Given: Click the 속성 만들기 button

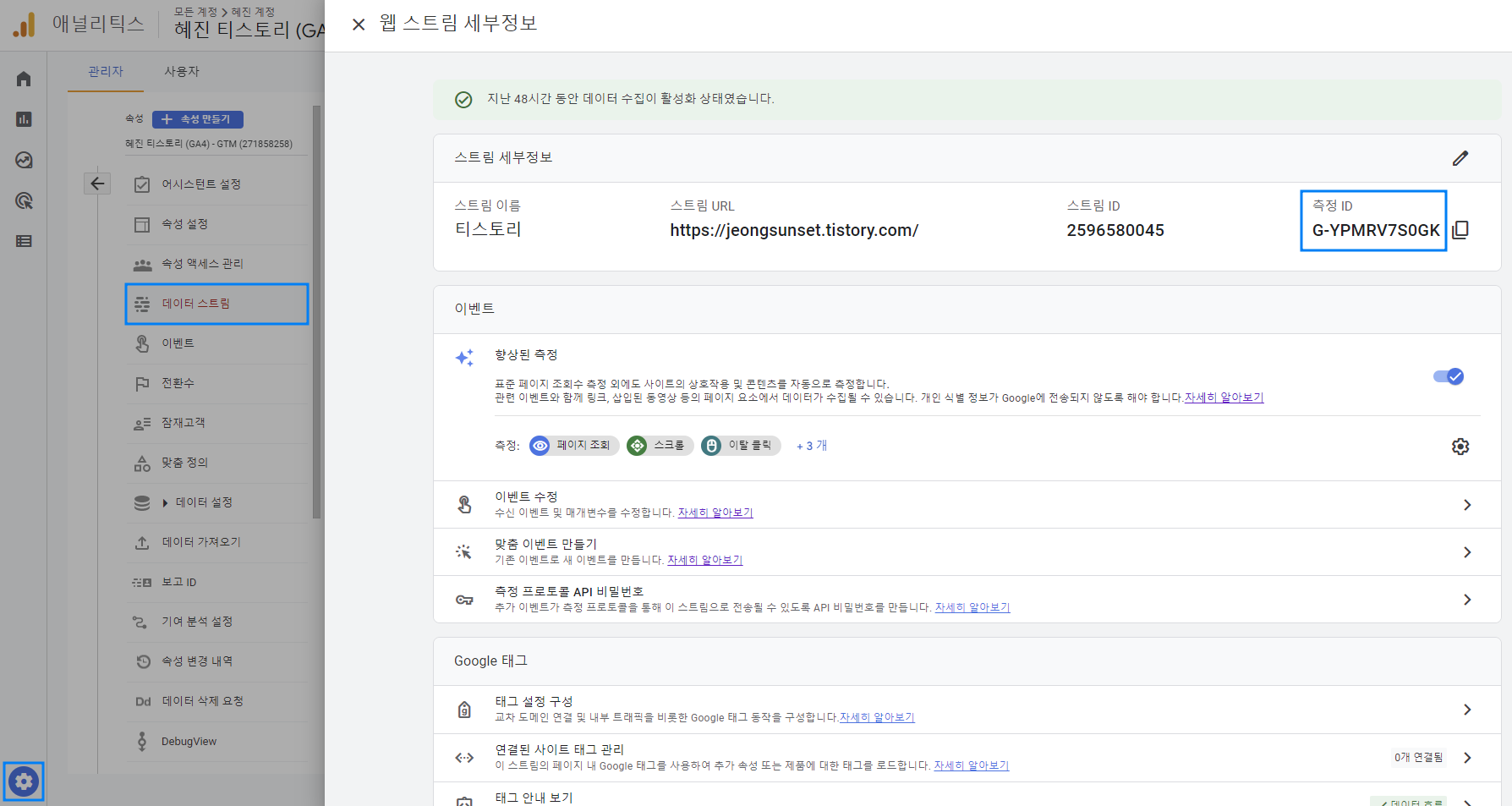Looking at the screenshot, I should click(x=198, y=119).
